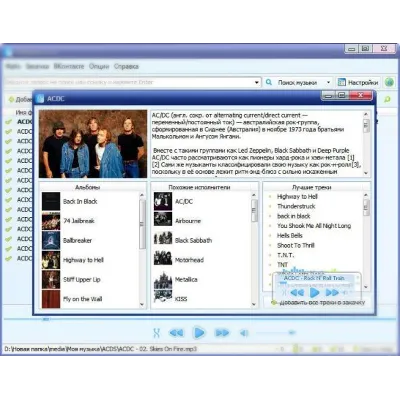This screenshot has width=400, height=400.
Task: Click the green search icon at right edge
Action: 387,99
